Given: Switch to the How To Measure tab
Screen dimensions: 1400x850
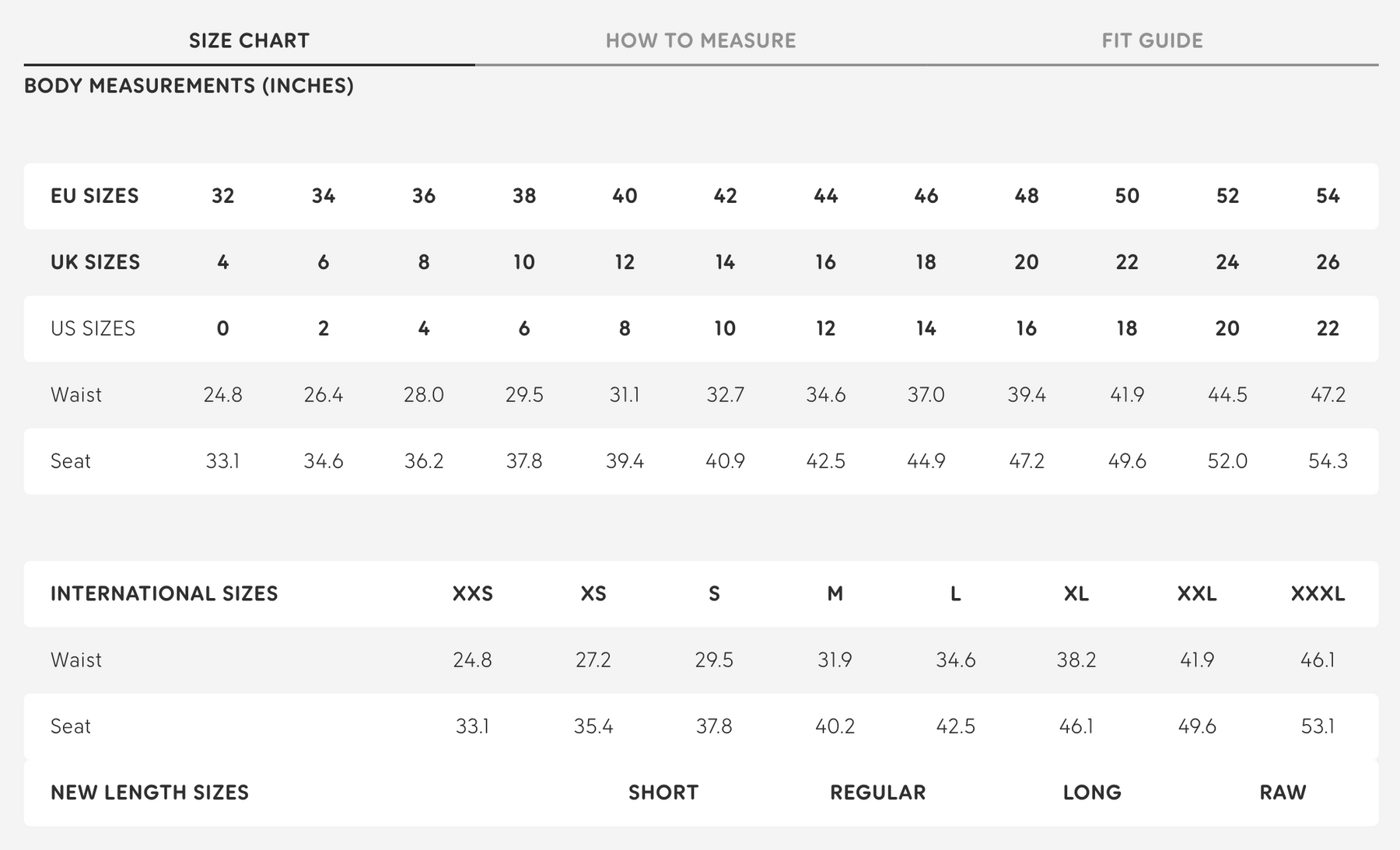Looking at the screenshot, I should click(x=701, y=40).
